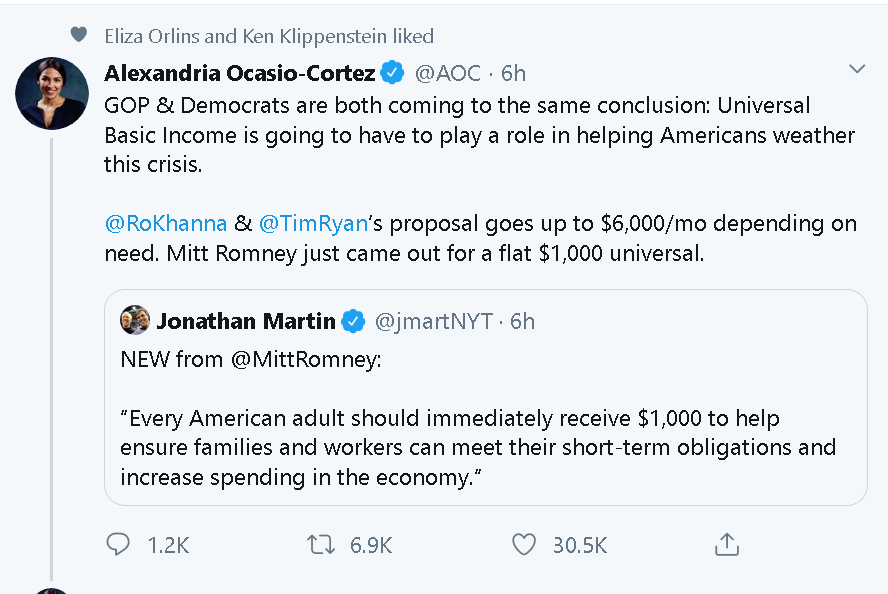Retweet the AOC tweet
The image size is (888, 594).
(321, 545)
